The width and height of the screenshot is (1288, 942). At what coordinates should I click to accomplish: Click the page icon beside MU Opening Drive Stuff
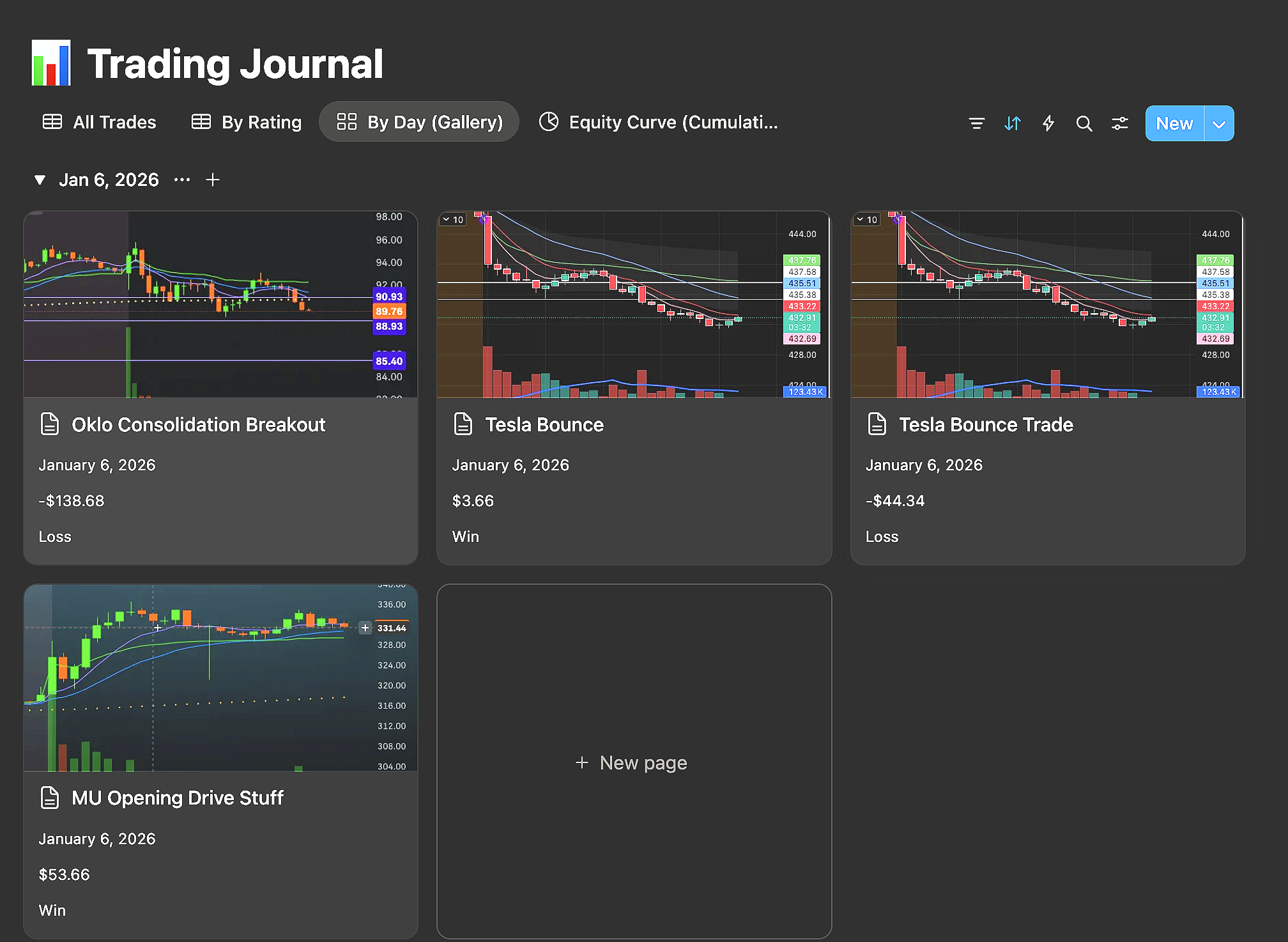(x=49, y=798)
